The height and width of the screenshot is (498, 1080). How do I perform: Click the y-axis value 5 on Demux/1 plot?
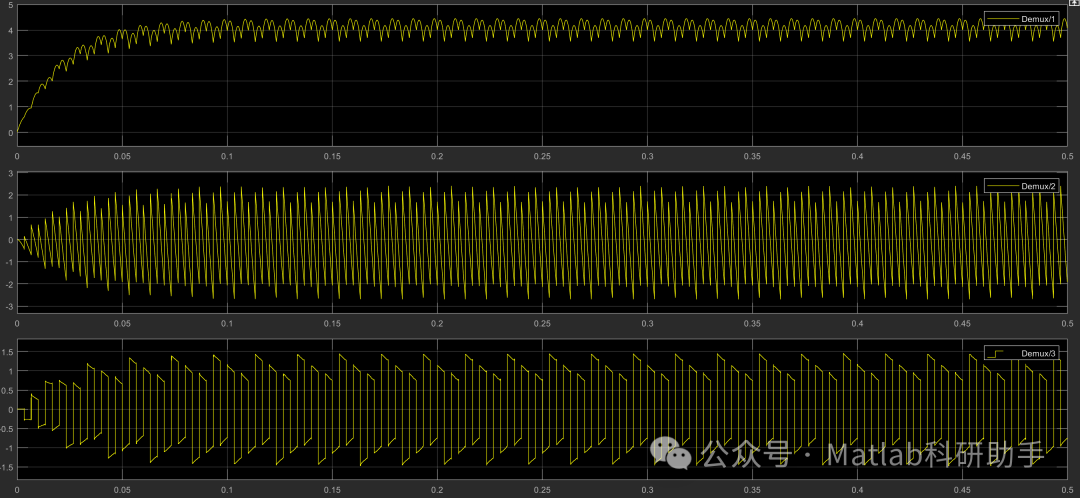point(10,5)
